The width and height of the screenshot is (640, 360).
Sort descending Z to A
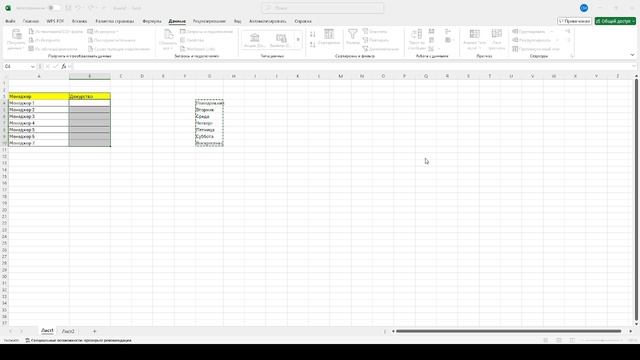pos(313,44)
